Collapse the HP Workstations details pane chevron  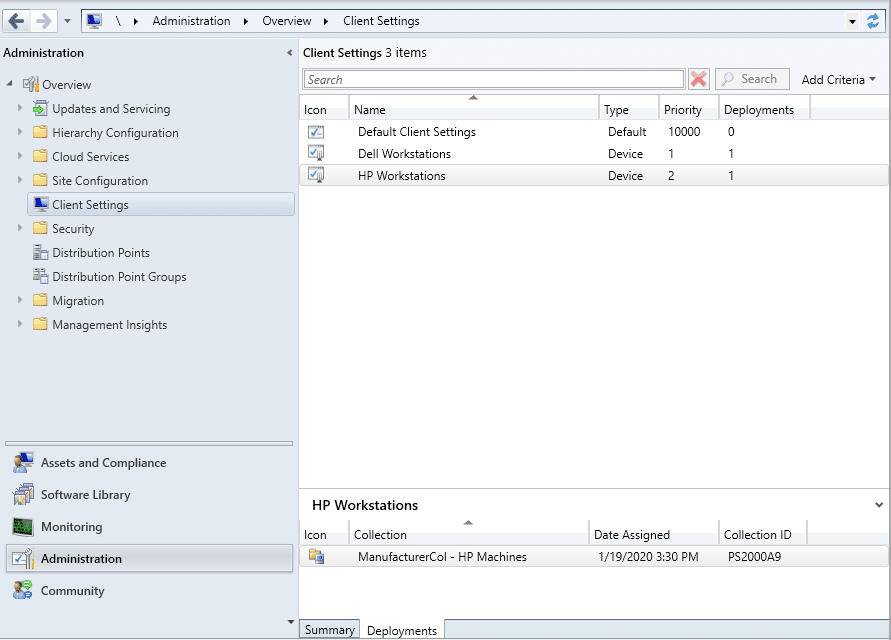878,505
